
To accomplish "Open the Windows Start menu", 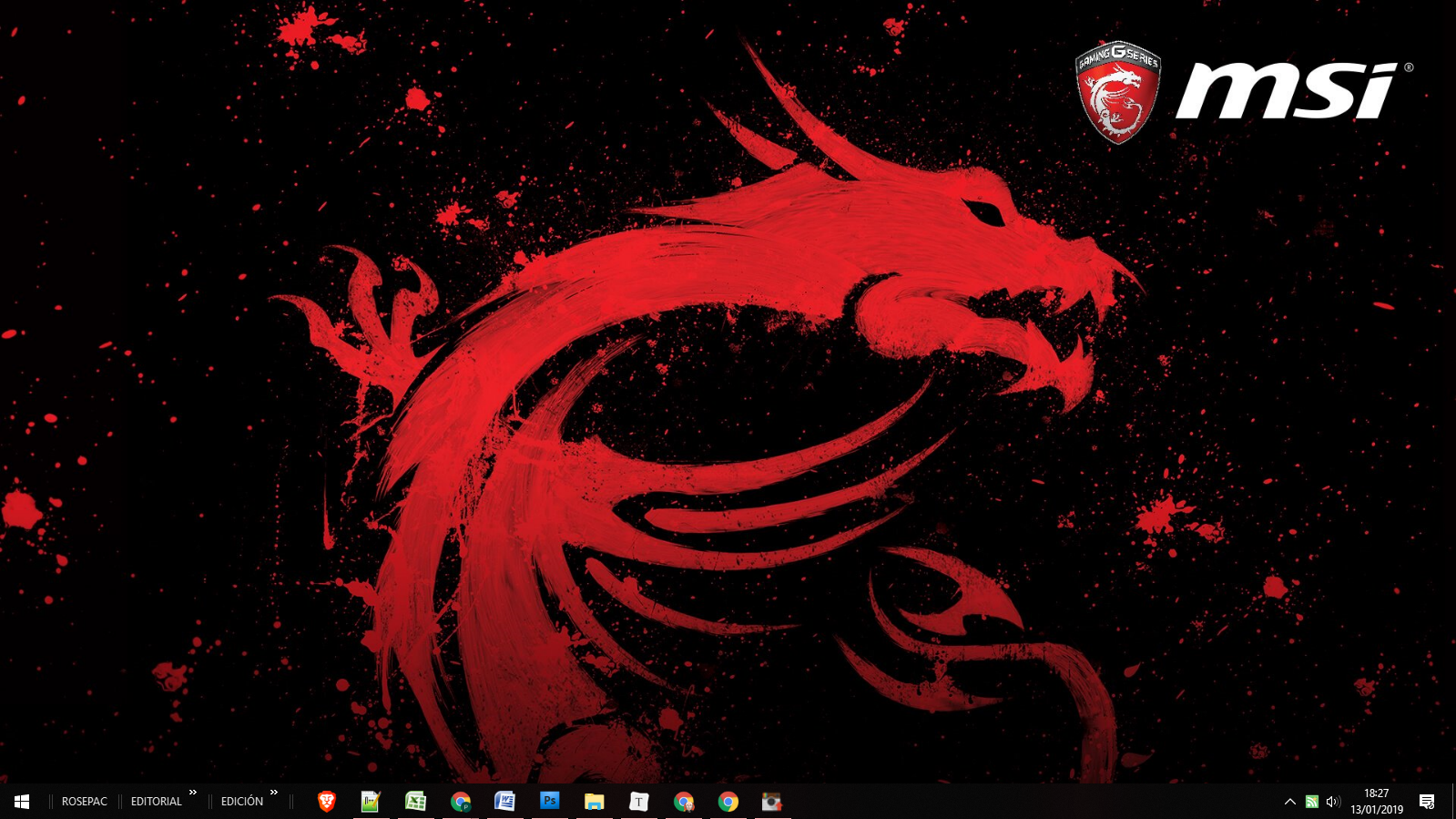I will (22, 801).
